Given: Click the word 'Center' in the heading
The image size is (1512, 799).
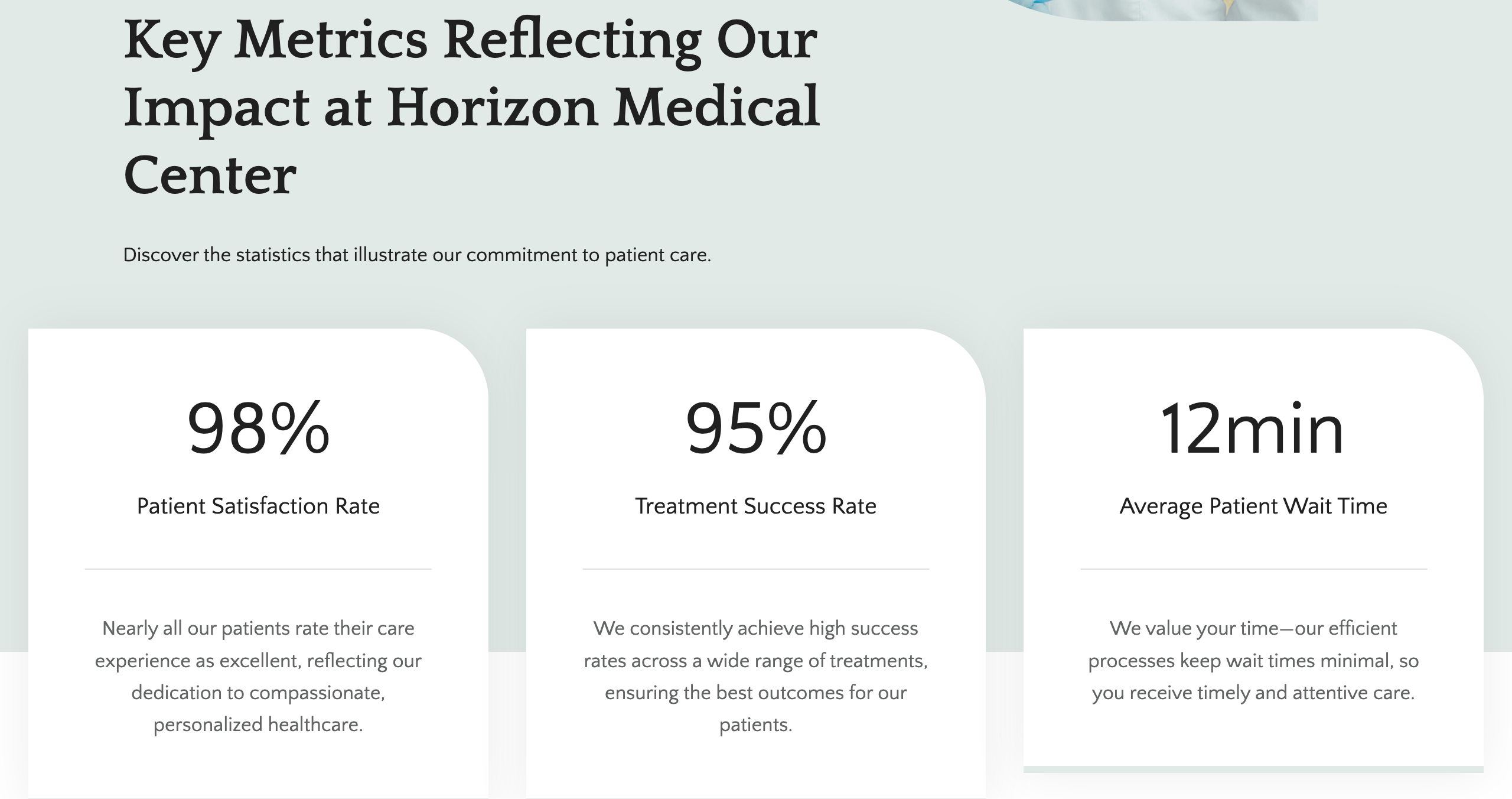Looking at the screenshot, I should pos(210,176).
